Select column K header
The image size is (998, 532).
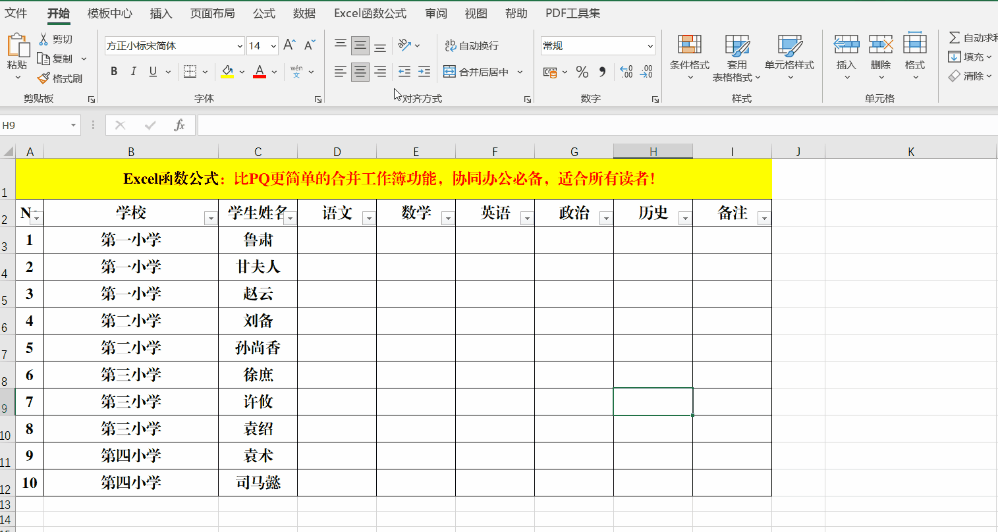coord(911,151)
